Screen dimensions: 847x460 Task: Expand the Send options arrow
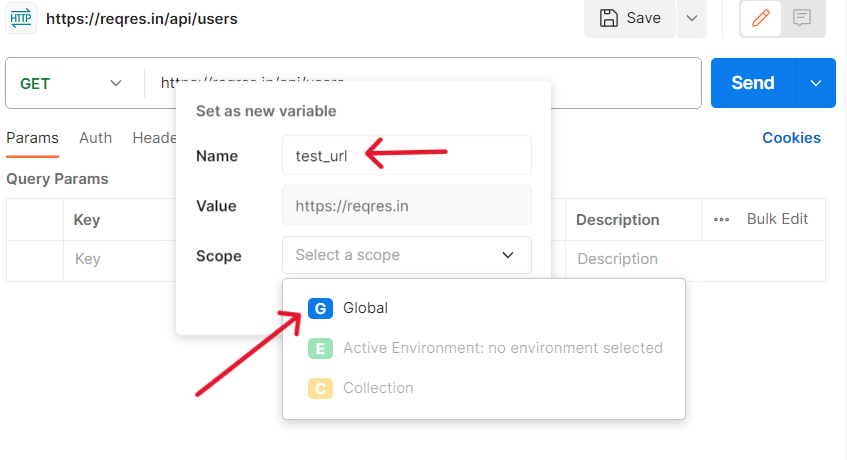816,83
